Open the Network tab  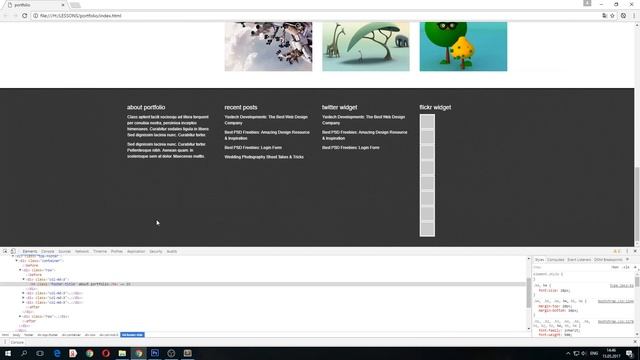click(82, 251)
